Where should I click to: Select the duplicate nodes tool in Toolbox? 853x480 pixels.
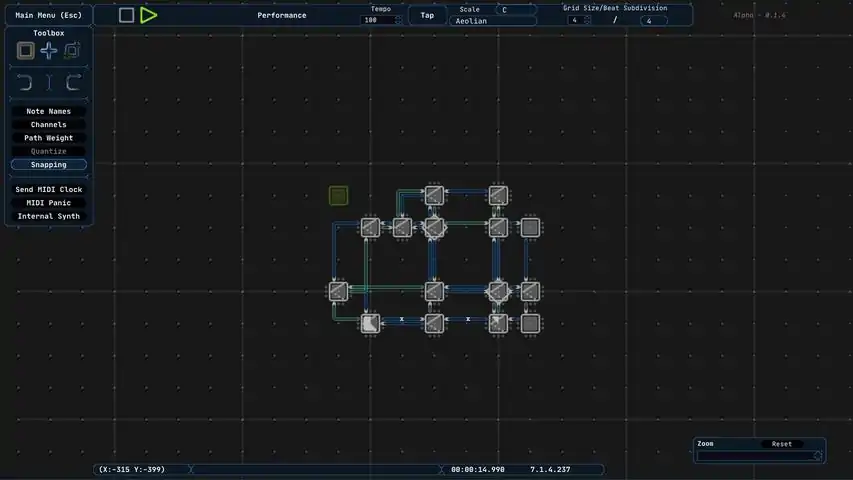click(72, 51)
